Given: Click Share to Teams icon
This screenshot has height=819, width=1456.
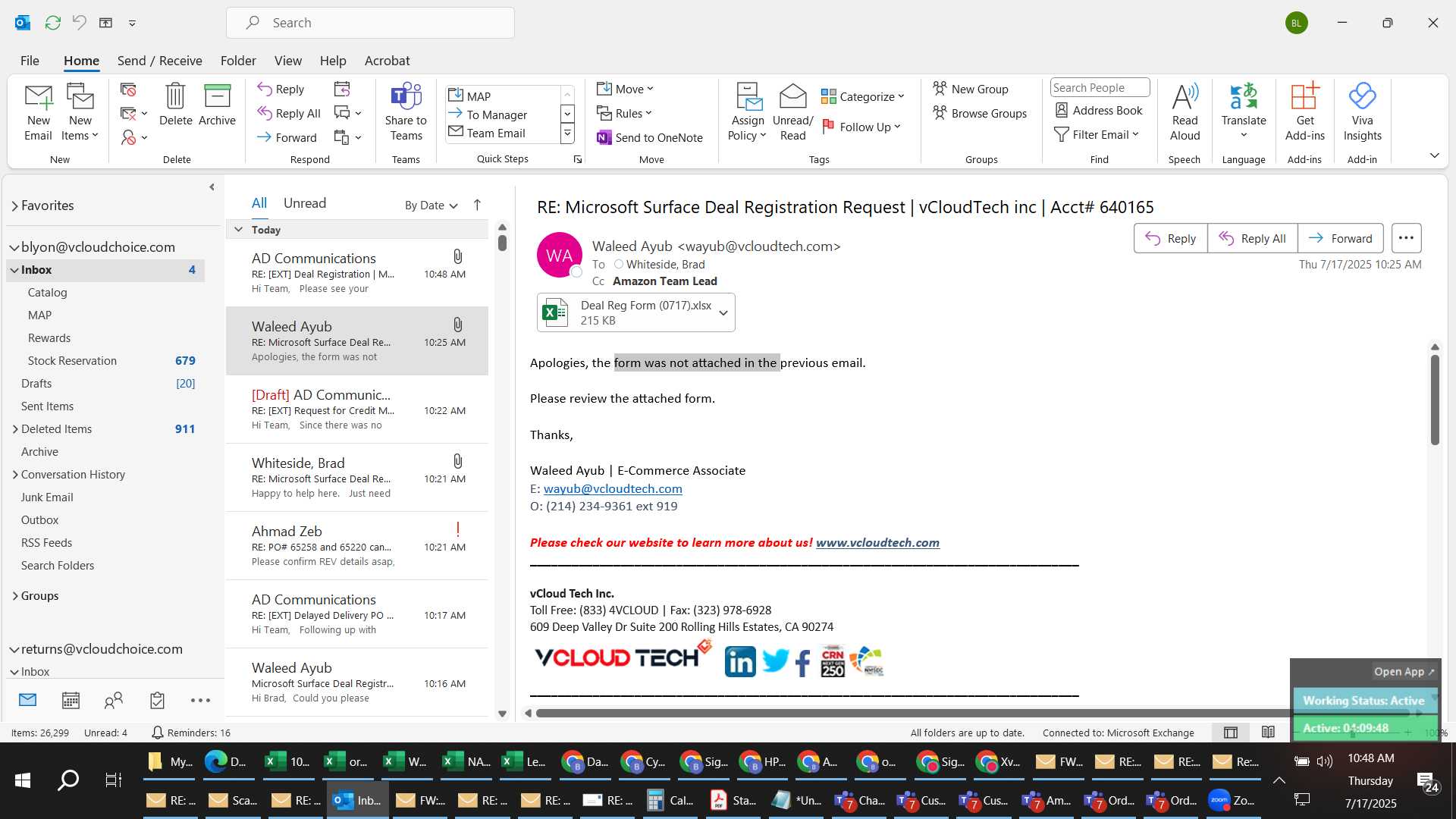Looking at the screenshot, I should [x=406, y=112].
